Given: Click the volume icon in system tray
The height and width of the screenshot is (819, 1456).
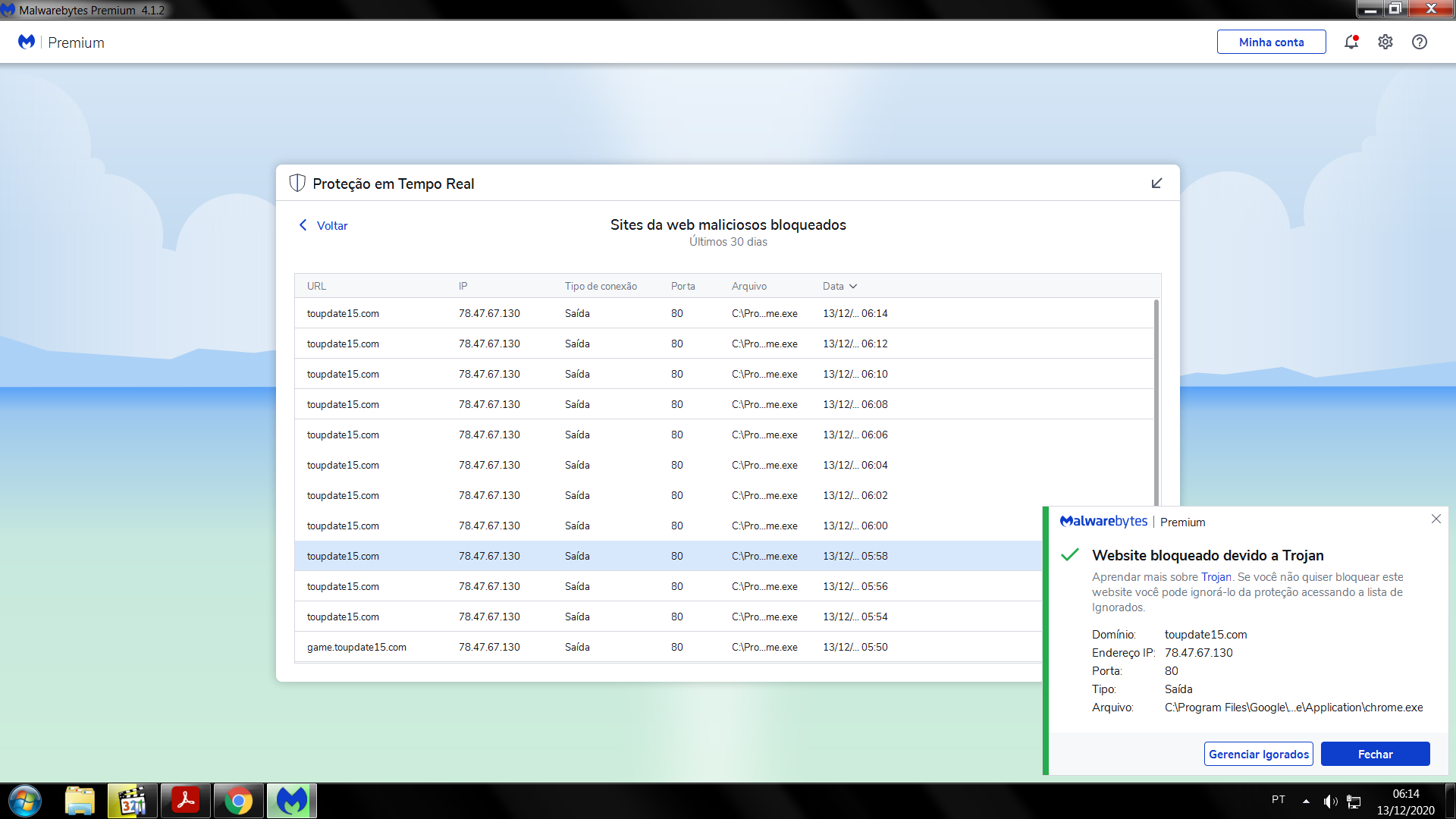Looking at the screenshot, I should pyautogui.click(x=1330, y=801).
